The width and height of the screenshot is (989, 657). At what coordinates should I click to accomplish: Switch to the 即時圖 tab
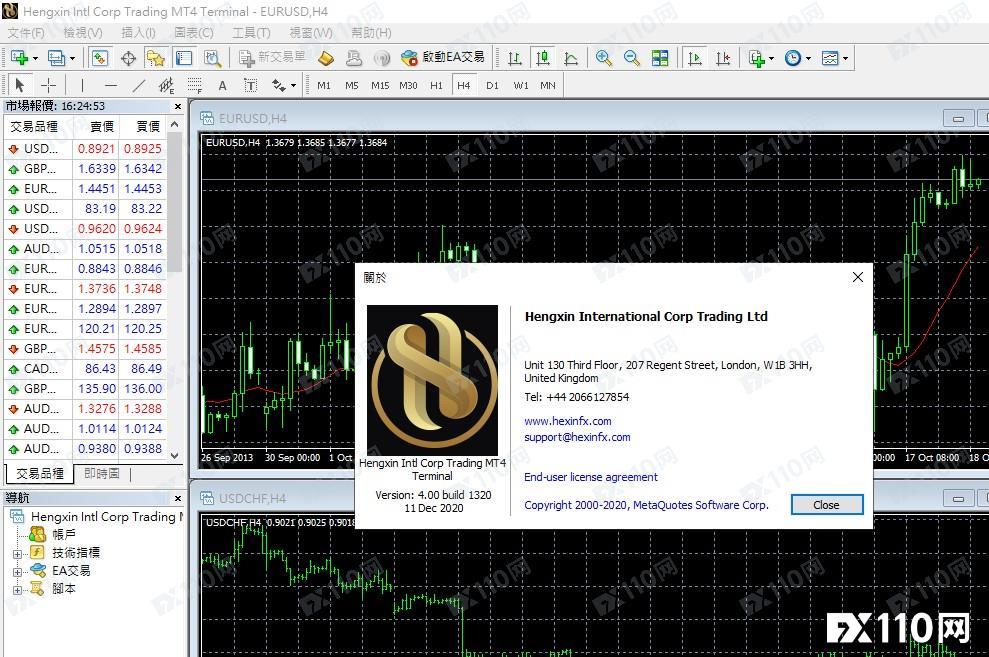pyautogui.click(x=102, y=474)
